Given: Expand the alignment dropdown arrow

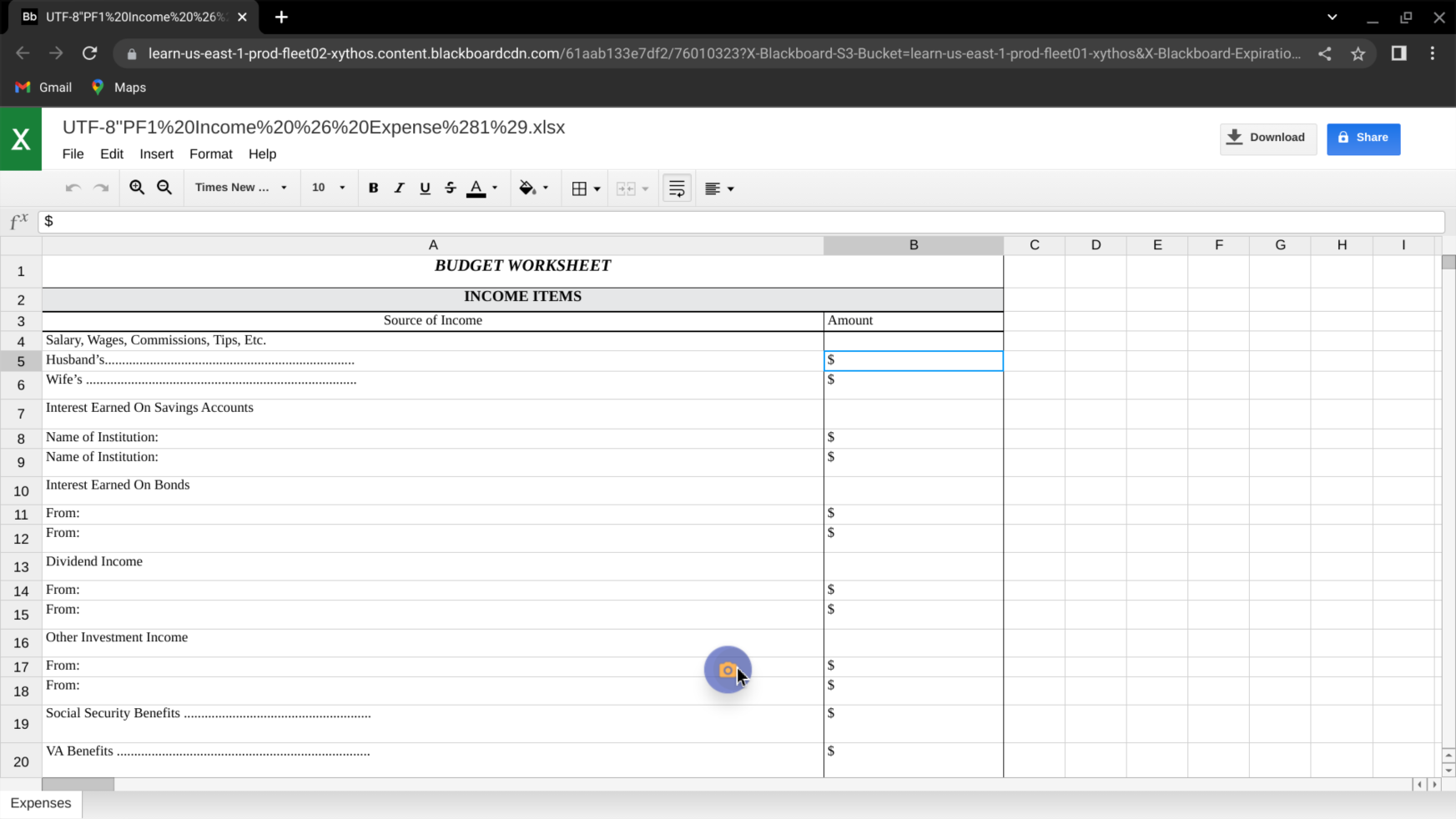Looking at the screenshot, I should coord(731,189).
